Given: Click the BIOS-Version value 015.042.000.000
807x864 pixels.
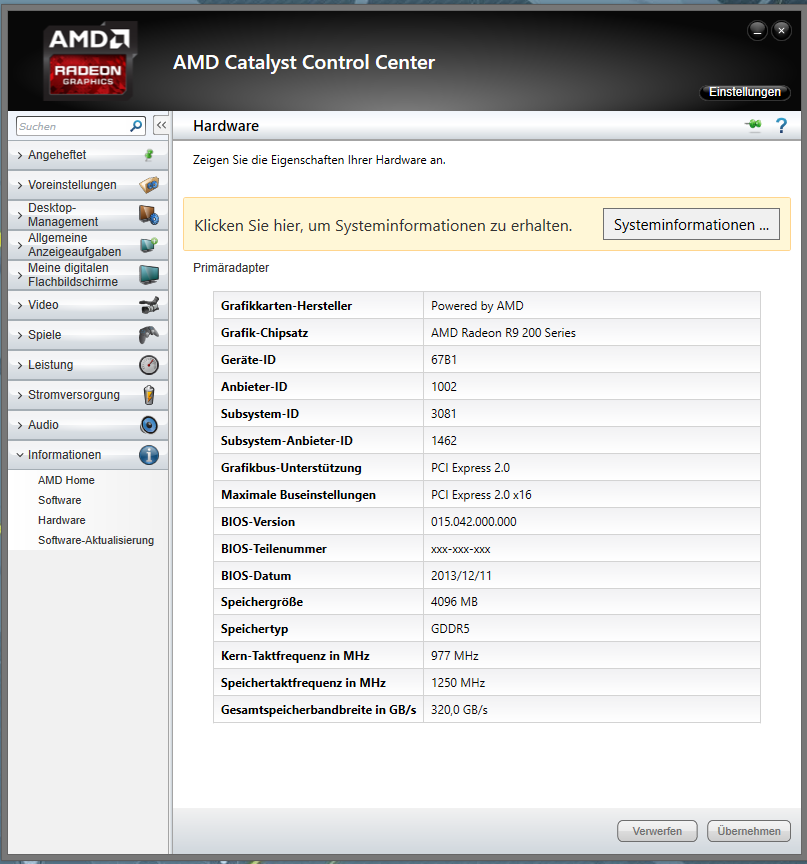Looking at the screenshot, I should tap(474, 522).
